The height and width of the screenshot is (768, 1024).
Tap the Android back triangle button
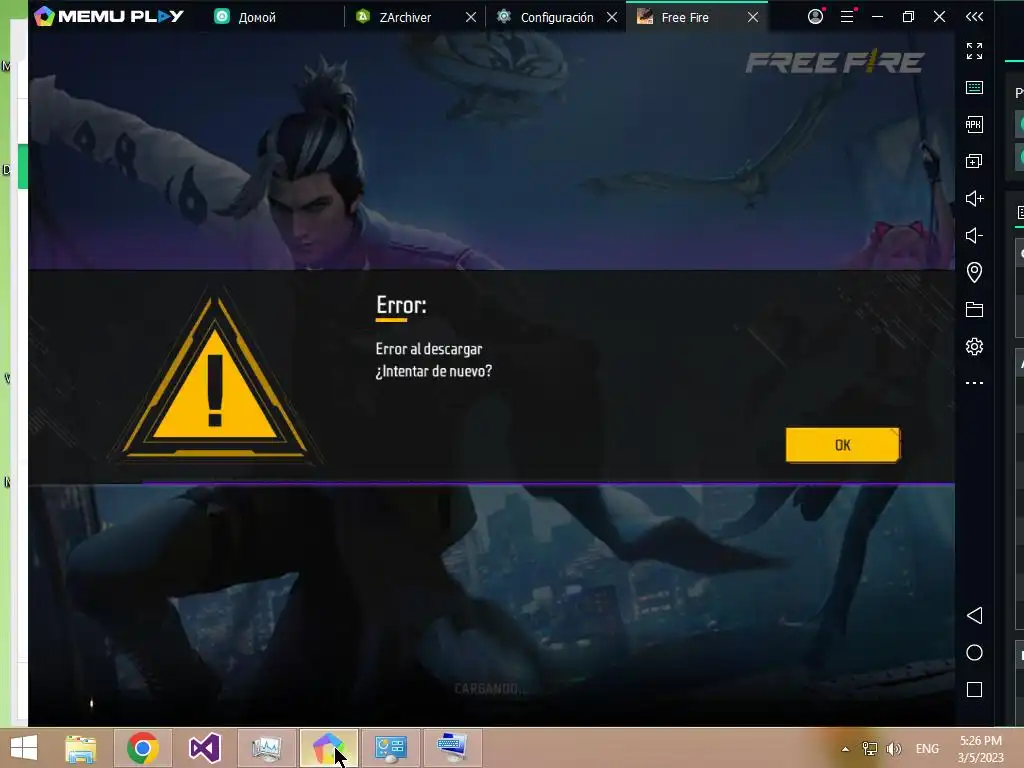pyautogui.click(x=974, y=615)
